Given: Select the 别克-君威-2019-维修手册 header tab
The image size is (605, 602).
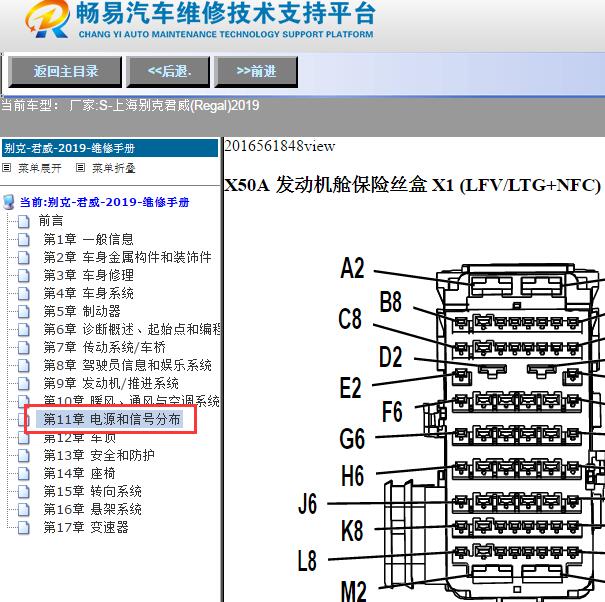Looking at the screenshot, I should (x=110, y=148).
